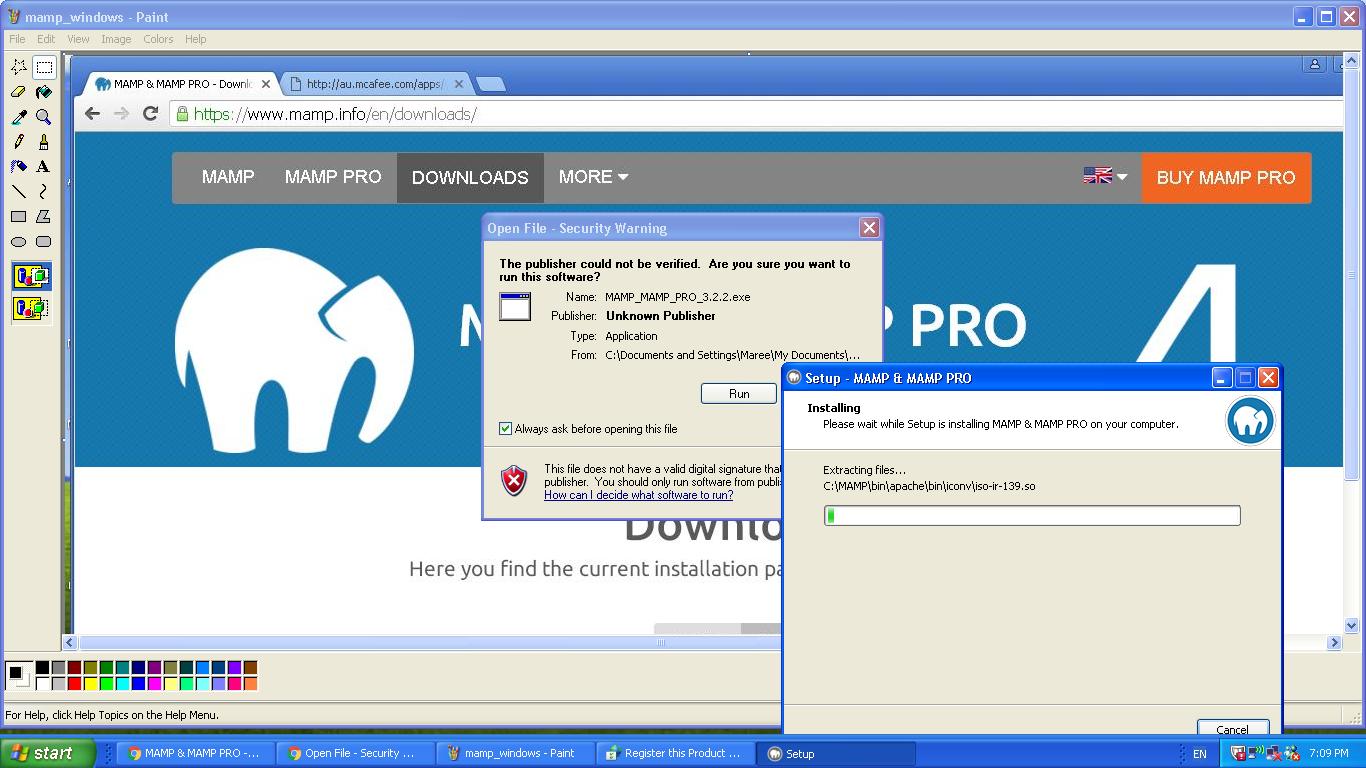Pick the bright blue color swatch
Viewport: 1366px width, 768px height.
coord(138,684)
